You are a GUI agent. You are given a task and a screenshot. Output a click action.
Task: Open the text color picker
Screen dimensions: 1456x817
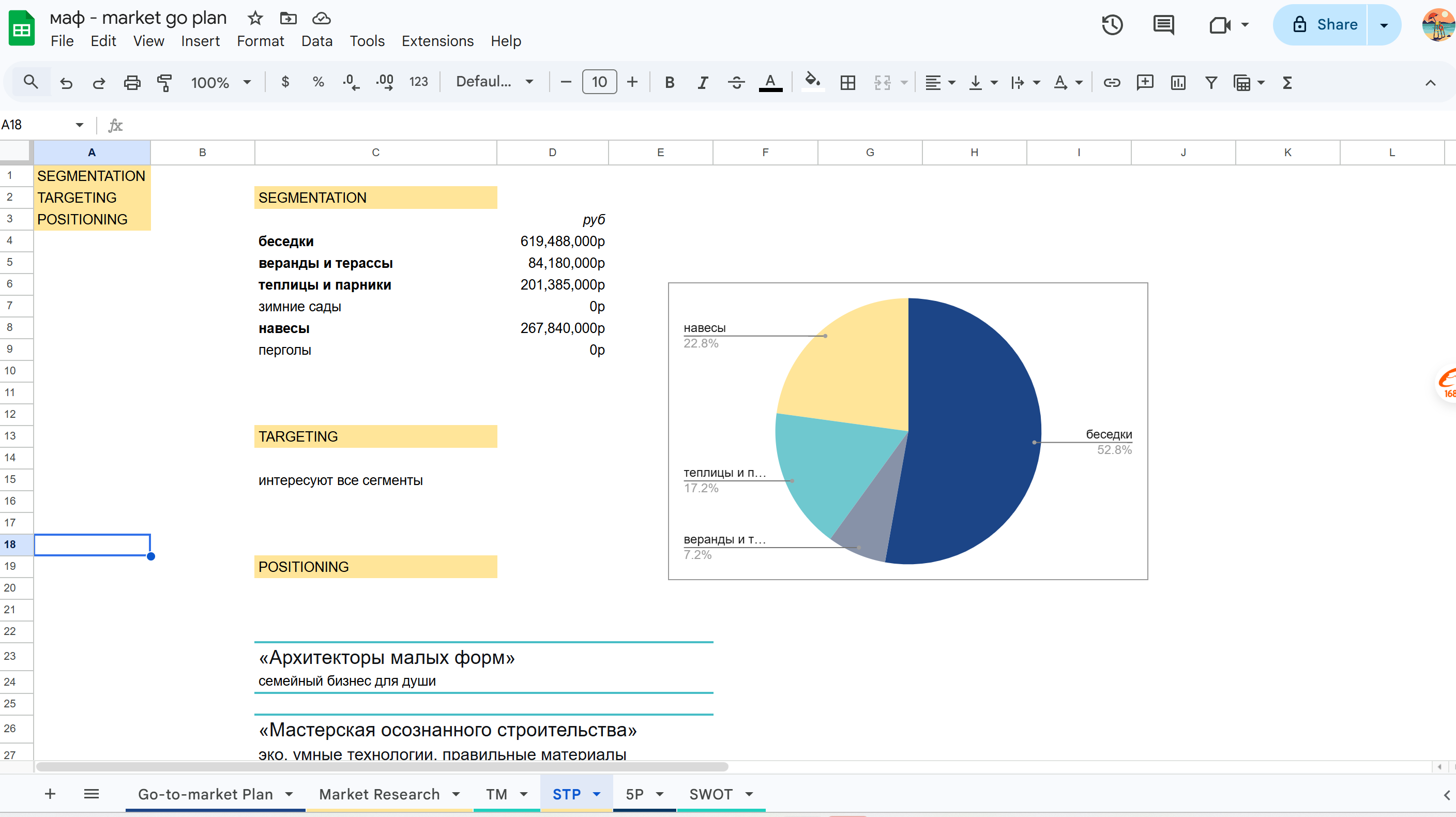click(770, 83)
